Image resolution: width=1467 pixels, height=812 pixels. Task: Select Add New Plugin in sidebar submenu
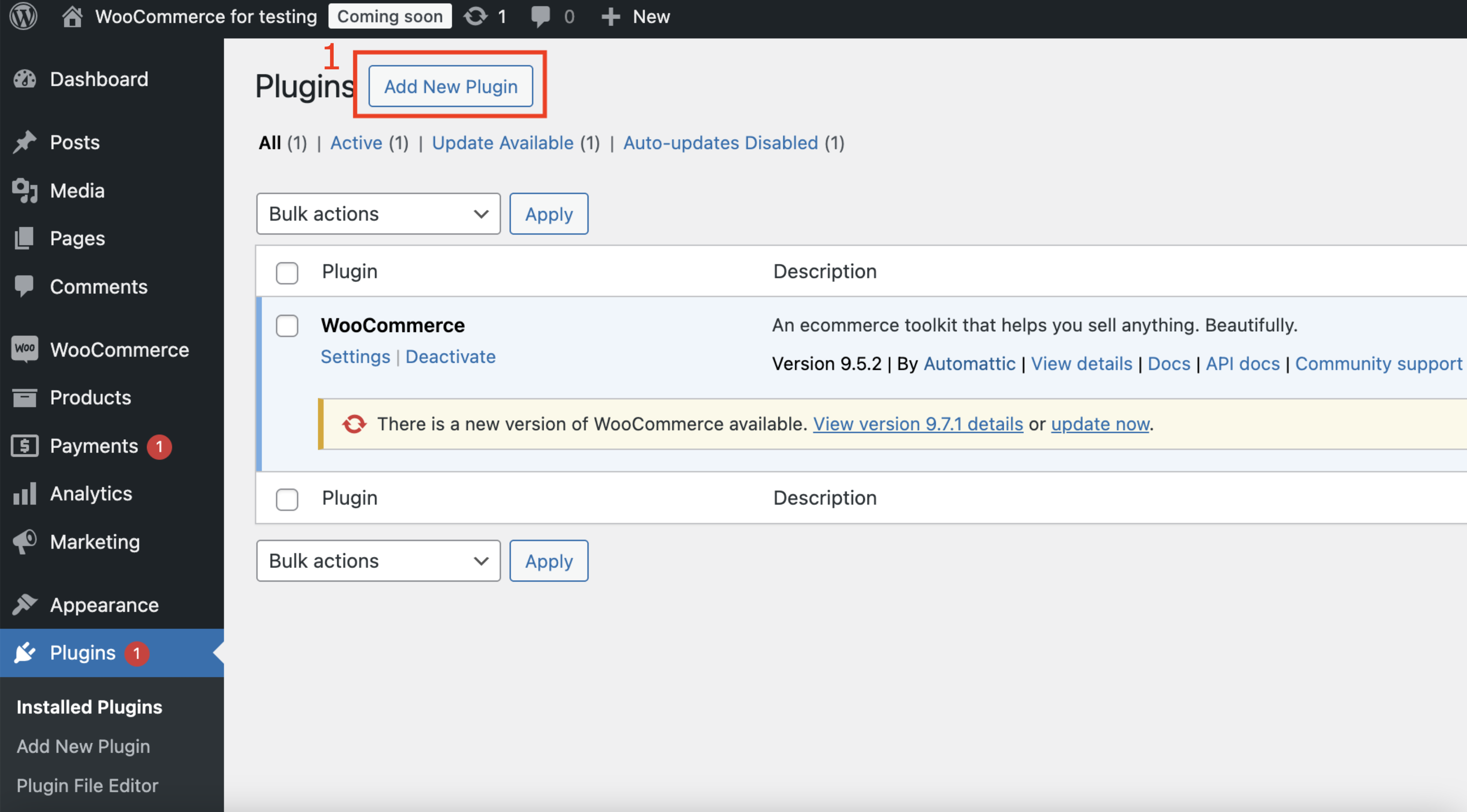click(x=83, y=746)
